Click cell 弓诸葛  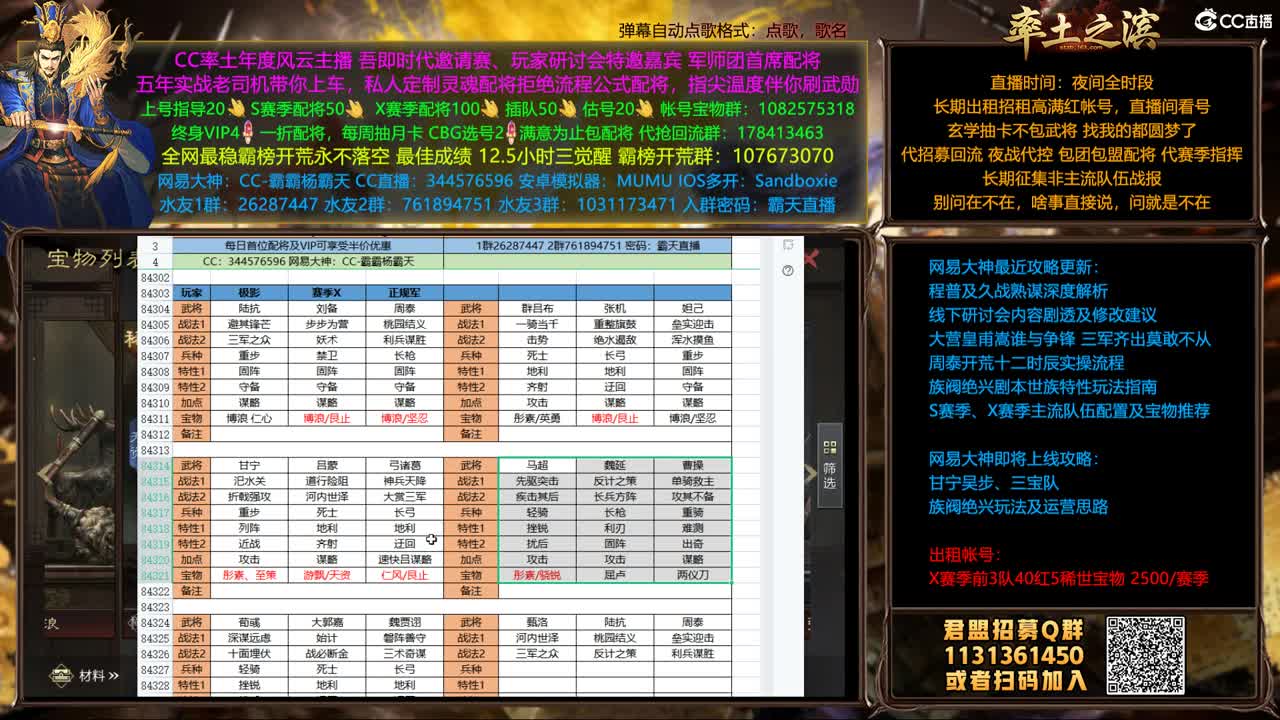pyautogui.click(x=404, y=466)
